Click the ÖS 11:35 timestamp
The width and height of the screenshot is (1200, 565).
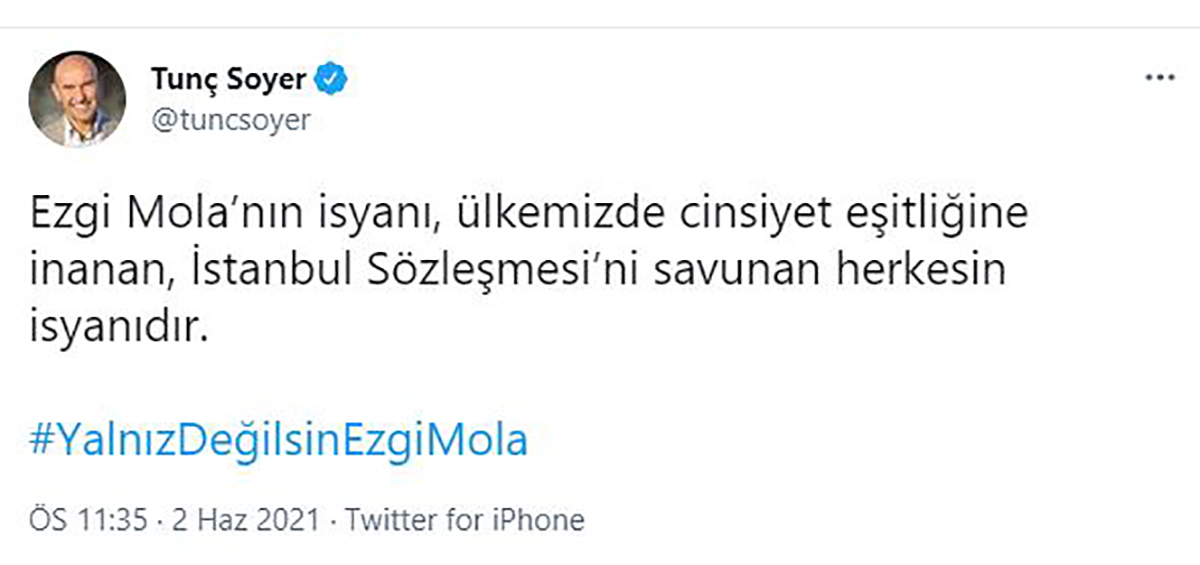tap(90, 520)
